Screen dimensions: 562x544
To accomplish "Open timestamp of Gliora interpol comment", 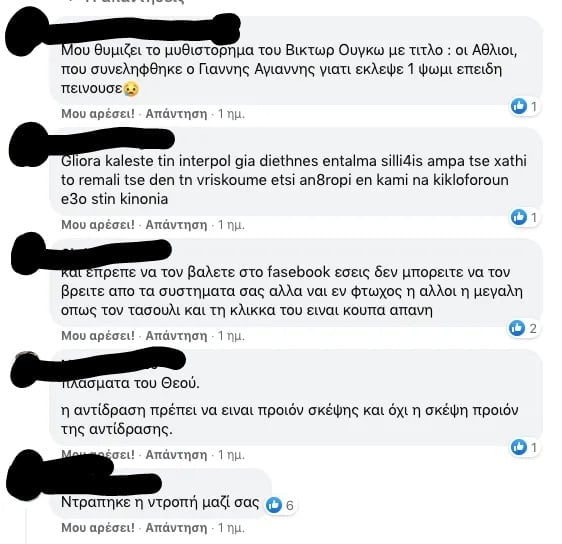I will click(x=231, y=225).
